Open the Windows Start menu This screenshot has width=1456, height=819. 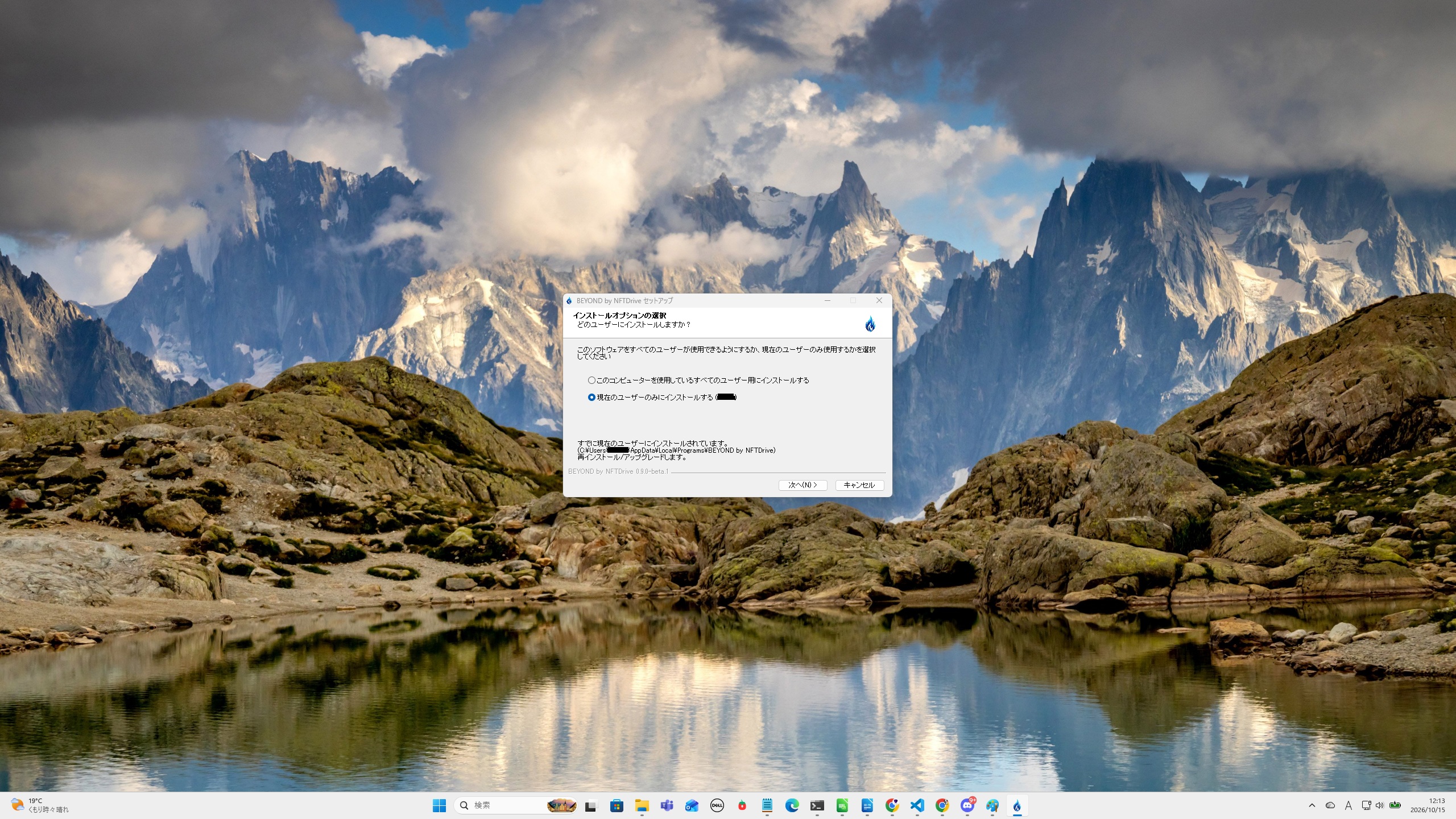point(439,805)
